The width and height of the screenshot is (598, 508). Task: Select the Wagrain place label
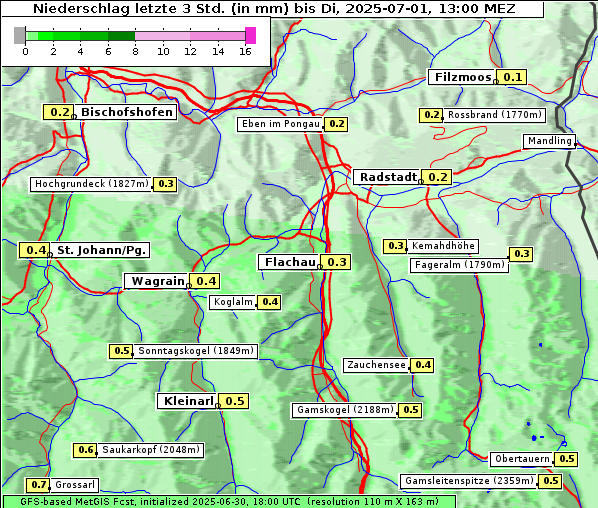coord(156,281)
